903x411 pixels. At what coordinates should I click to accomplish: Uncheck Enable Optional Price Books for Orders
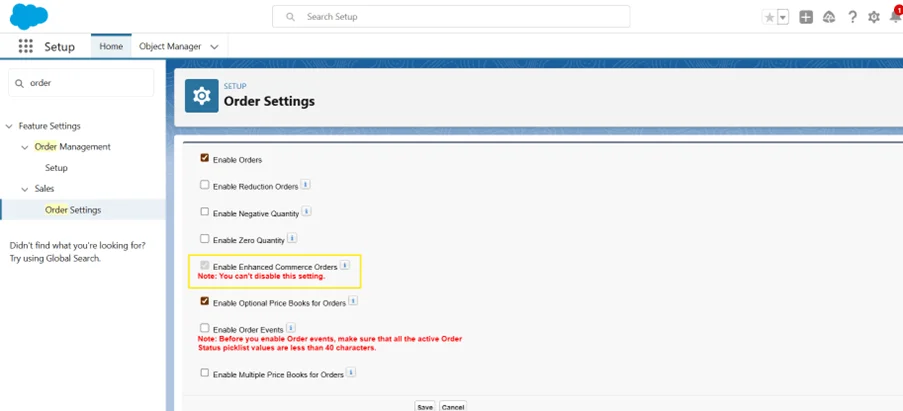pyautogui.click(x=204, y=300)
